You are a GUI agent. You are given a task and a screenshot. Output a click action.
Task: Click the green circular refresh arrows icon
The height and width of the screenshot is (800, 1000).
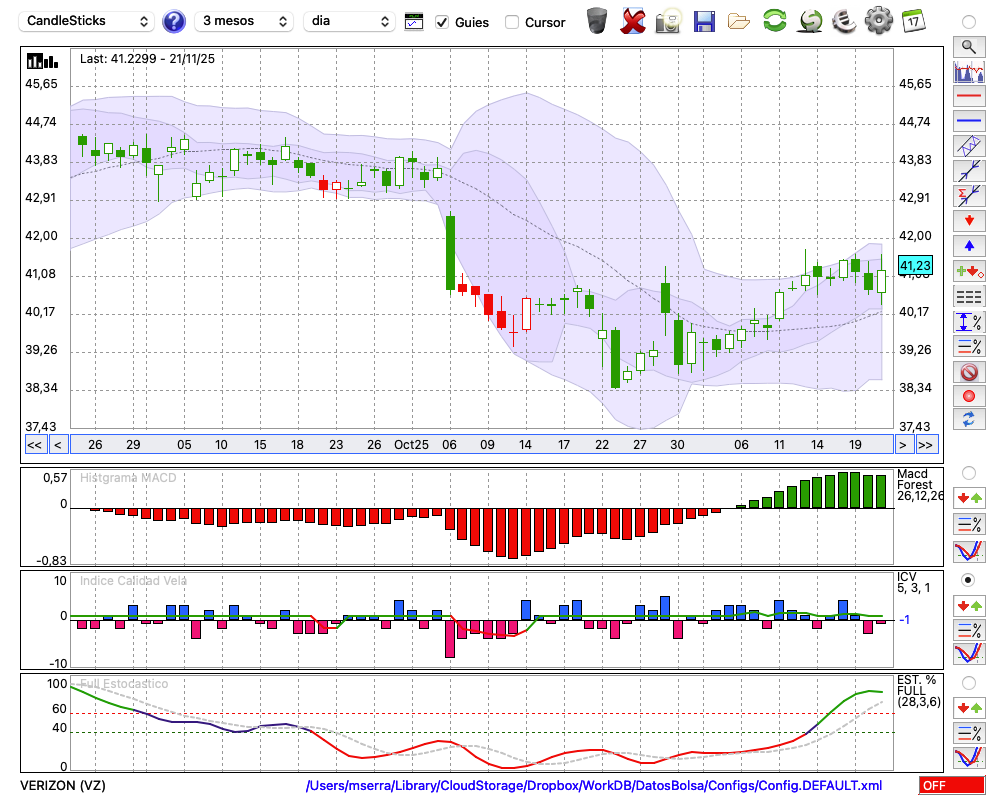[x=774, y=21]
